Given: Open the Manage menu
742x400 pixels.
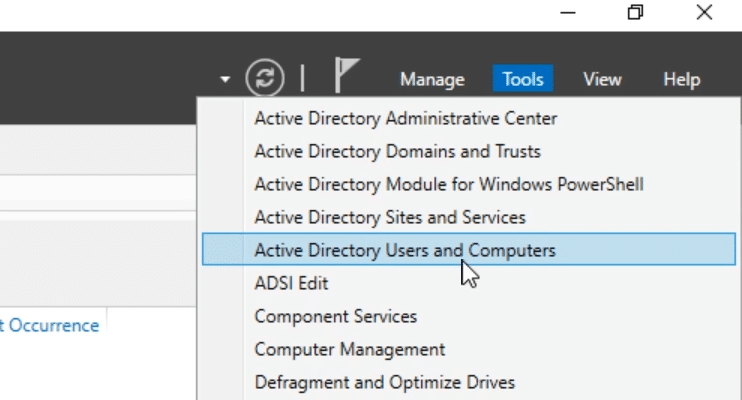Looking at the screenshot, I should pyautogui.click(x=432, y=79).
